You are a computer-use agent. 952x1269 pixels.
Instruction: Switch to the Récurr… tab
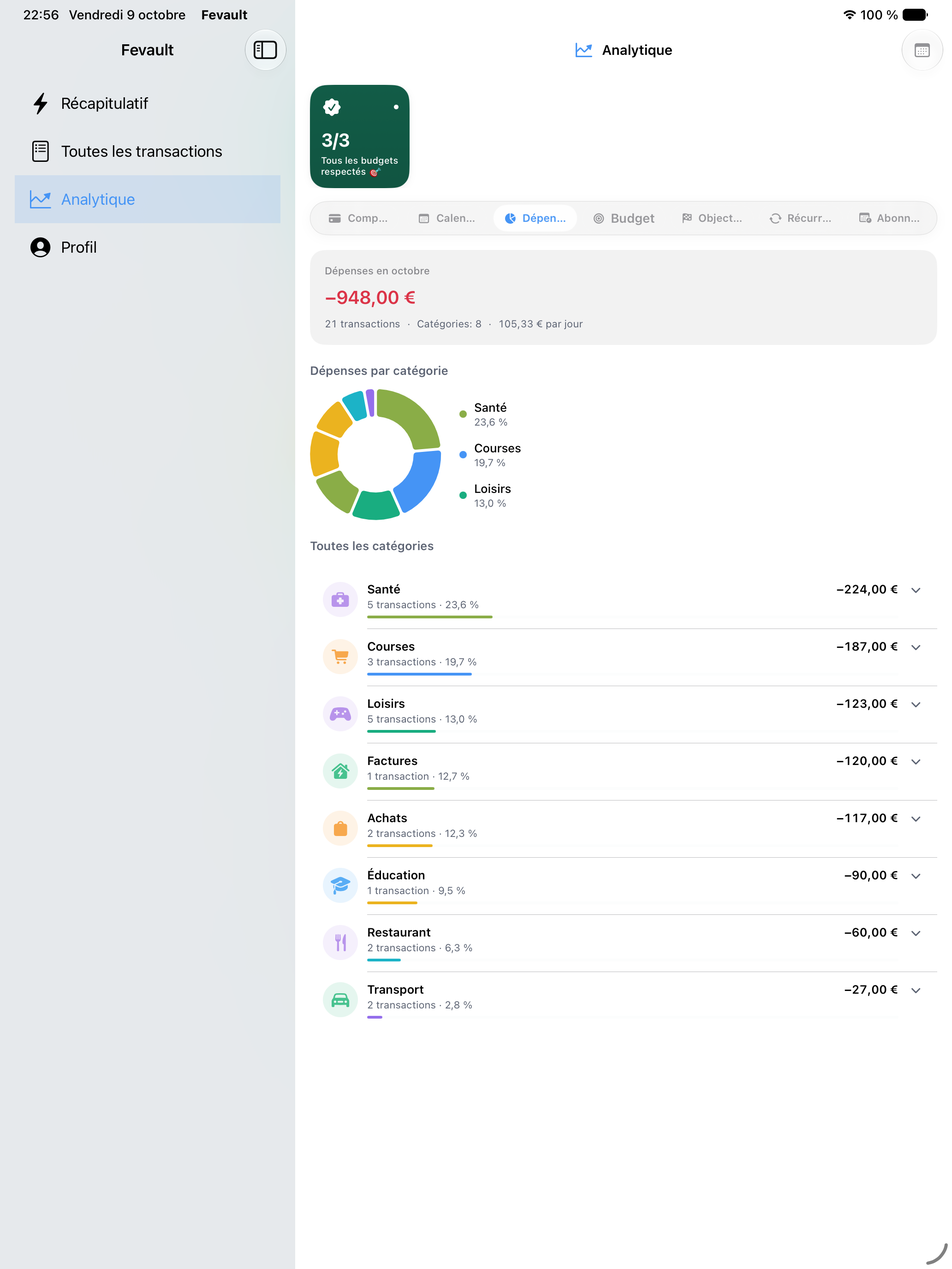pyautogui.click(x=800, y=218)
